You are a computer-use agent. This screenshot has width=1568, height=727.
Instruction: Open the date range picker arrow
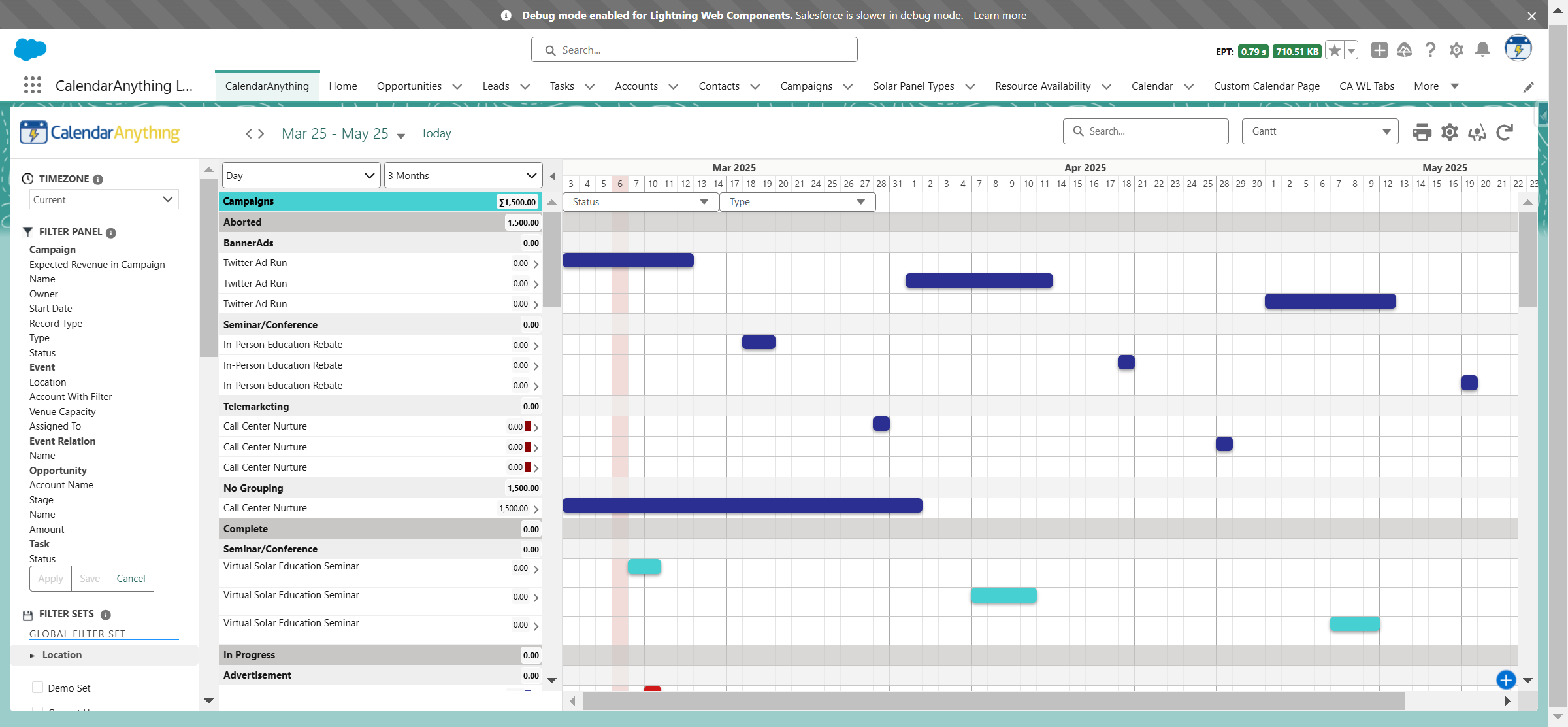click(x=401, y=136)
